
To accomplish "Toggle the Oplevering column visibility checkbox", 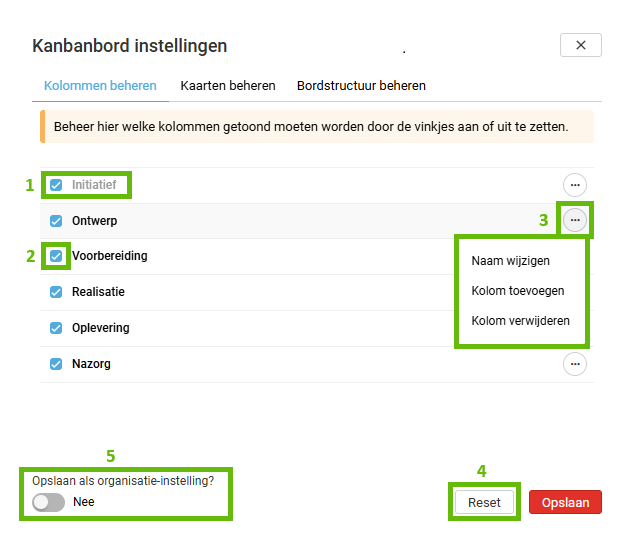I will point(56,328).
